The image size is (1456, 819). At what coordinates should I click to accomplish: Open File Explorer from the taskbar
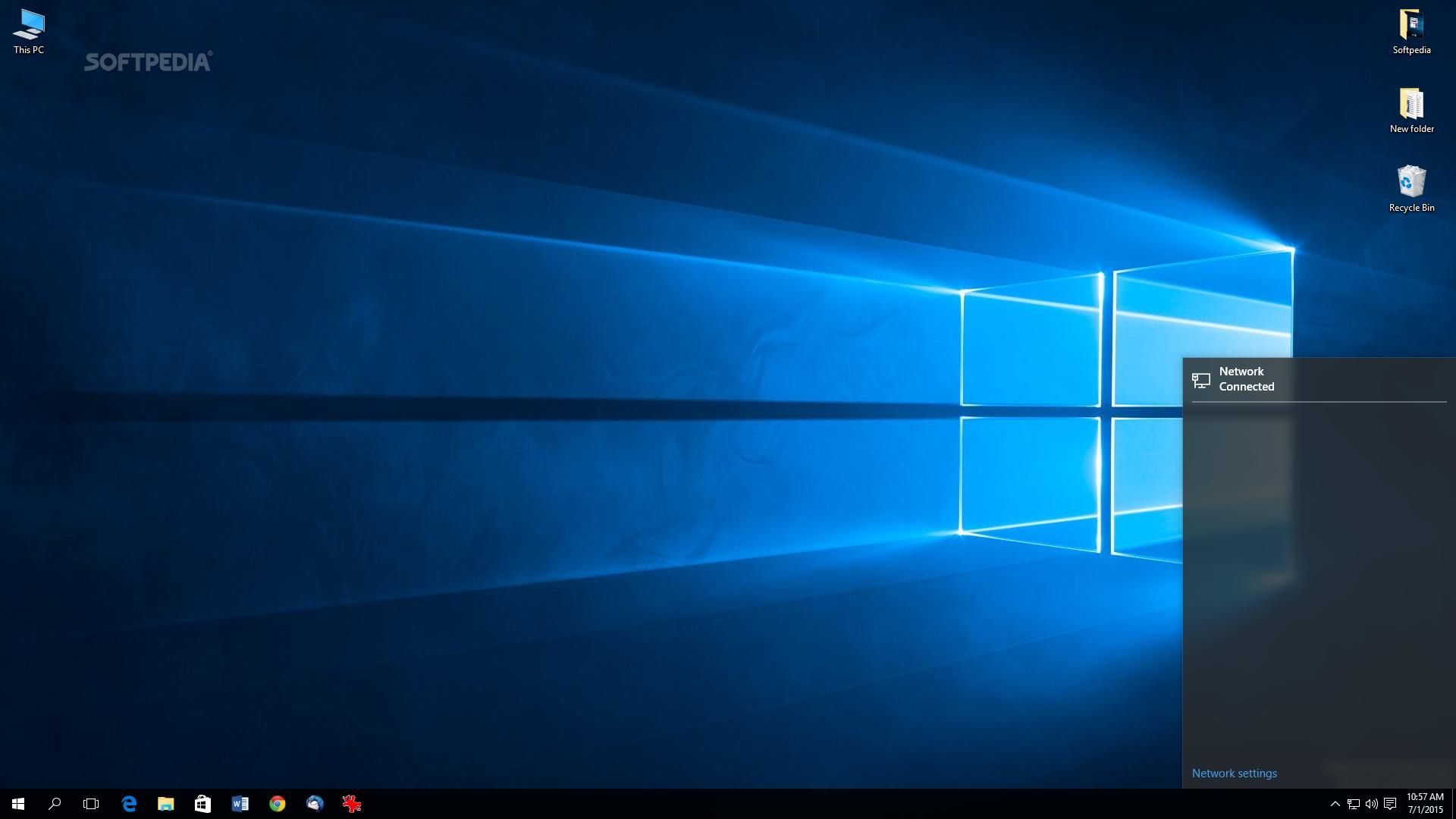[165, 804]
